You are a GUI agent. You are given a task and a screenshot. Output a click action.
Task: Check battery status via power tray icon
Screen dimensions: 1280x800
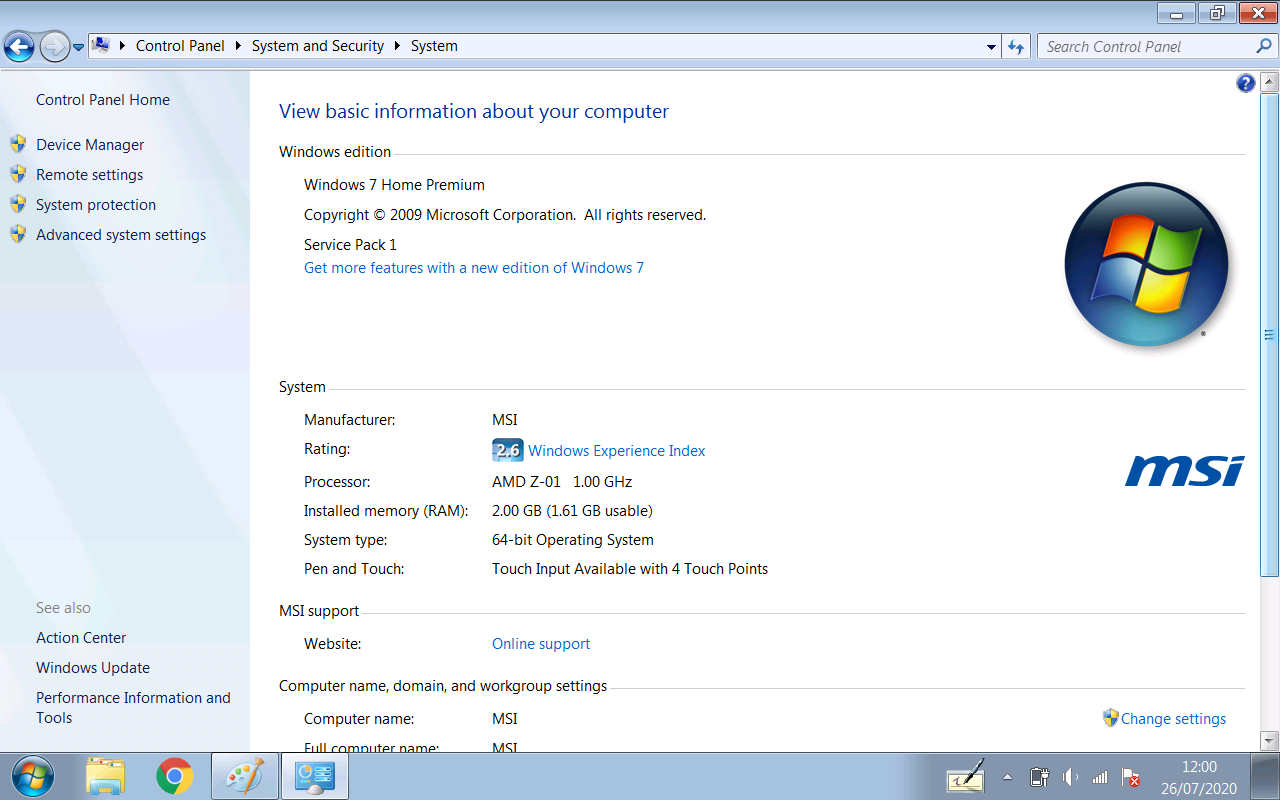(1039, 776)
